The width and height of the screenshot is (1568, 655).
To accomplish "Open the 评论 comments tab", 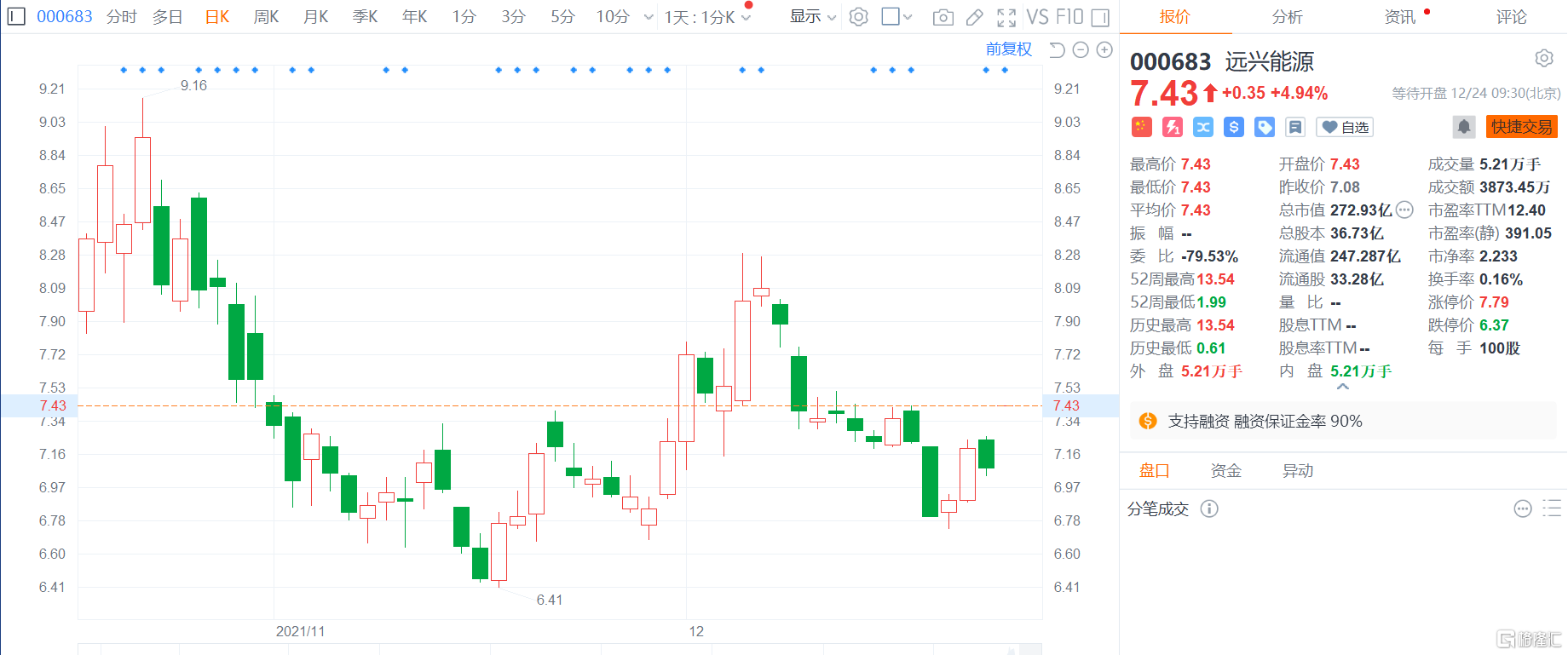I will pos(1512,17).
